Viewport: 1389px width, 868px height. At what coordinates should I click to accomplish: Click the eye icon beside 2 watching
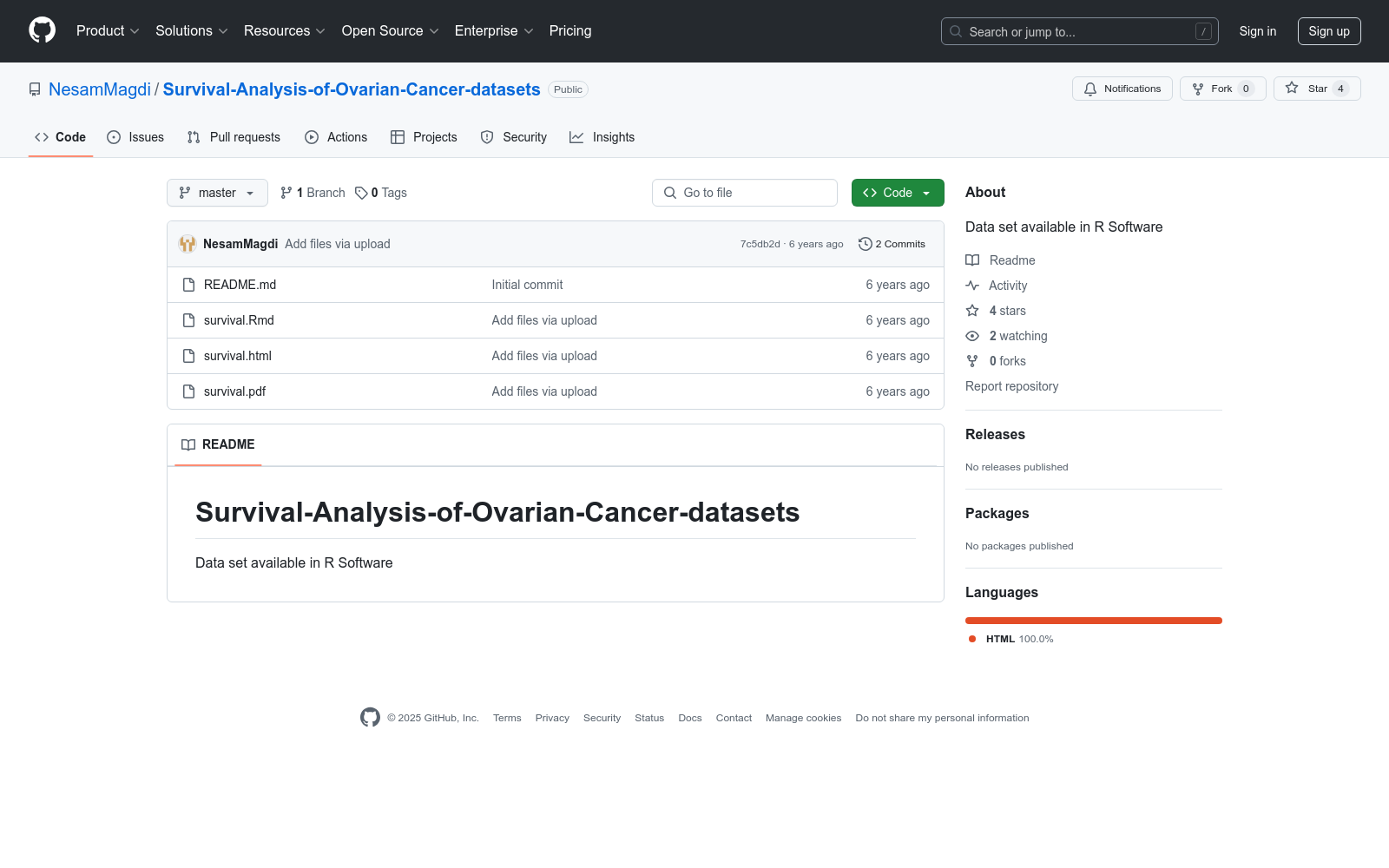point(972,336)
